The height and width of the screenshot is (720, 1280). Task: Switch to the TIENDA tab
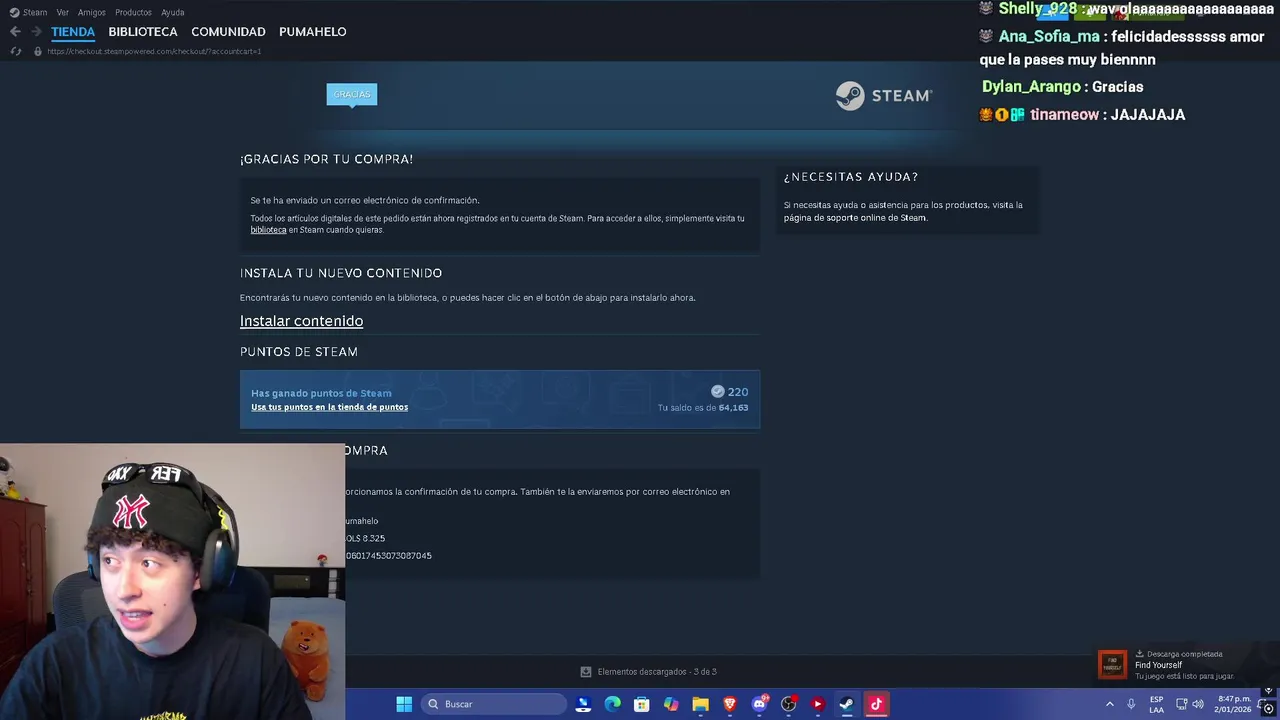(x=73, y=32)
